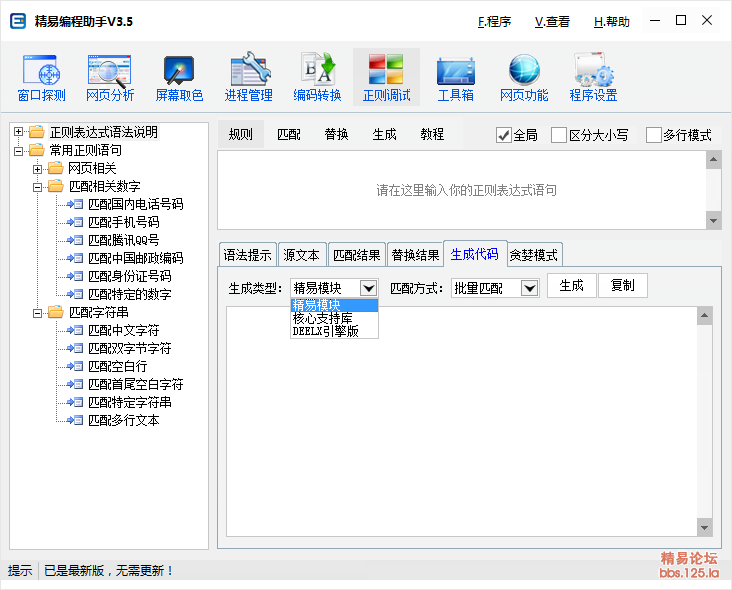Open the 语法提示 tab
This screenshot has width=732, height=590.
point(247,255)
